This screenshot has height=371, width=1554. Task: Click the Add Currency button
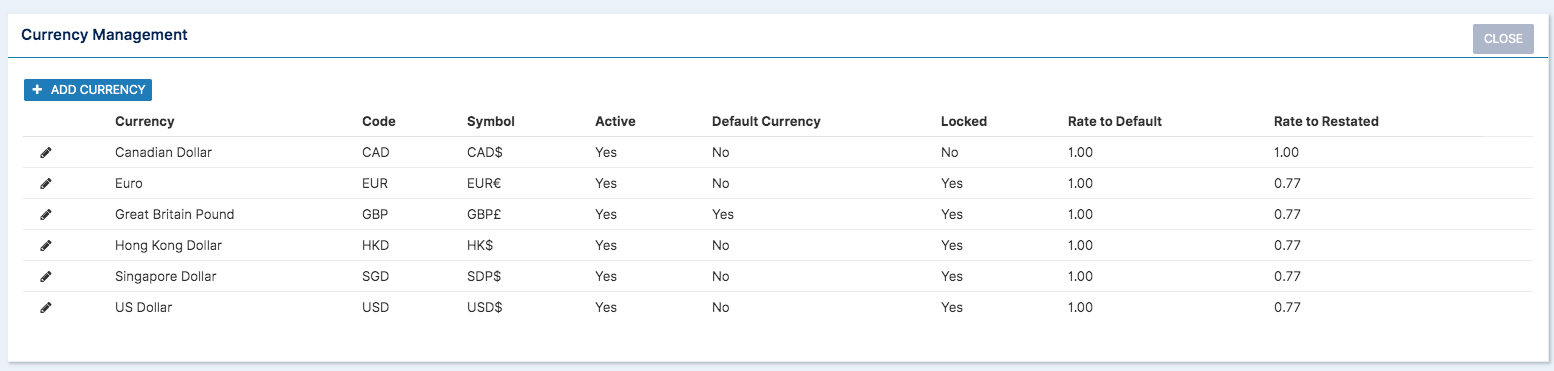pos(88,90)
